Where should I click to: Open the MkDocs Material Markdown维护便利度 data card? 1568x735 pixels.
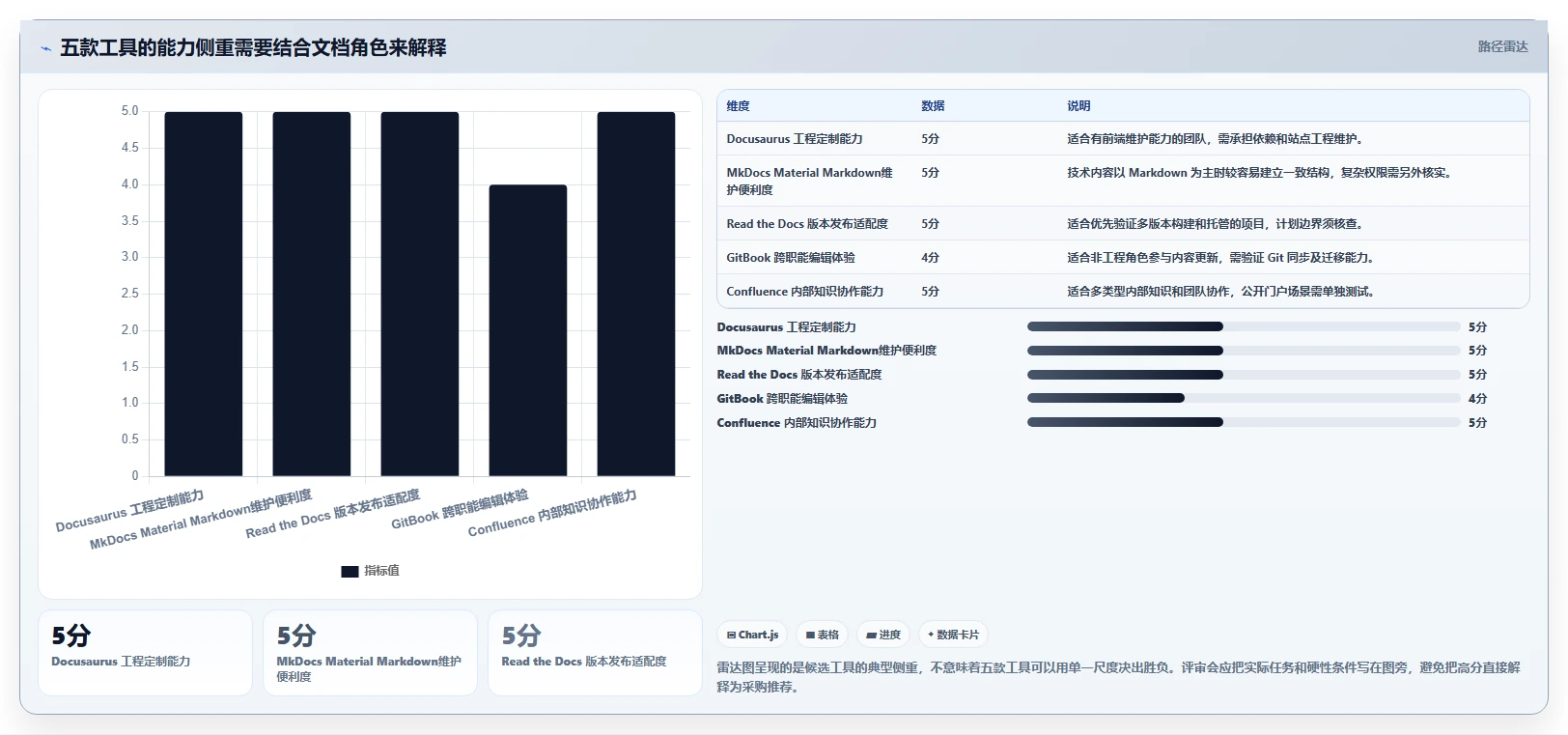coord(370,652)
